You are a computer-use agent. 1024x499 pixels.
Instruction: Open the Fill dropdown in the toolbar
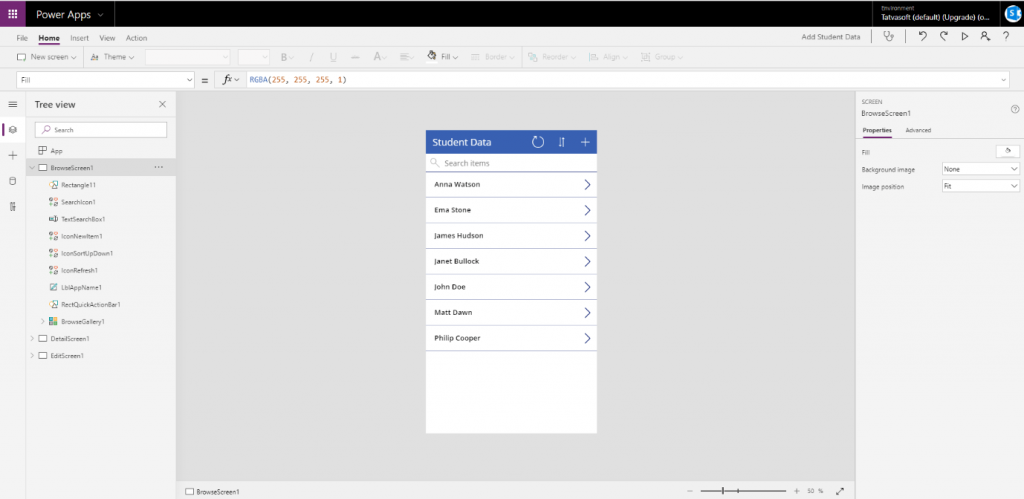tap(443, 57)
